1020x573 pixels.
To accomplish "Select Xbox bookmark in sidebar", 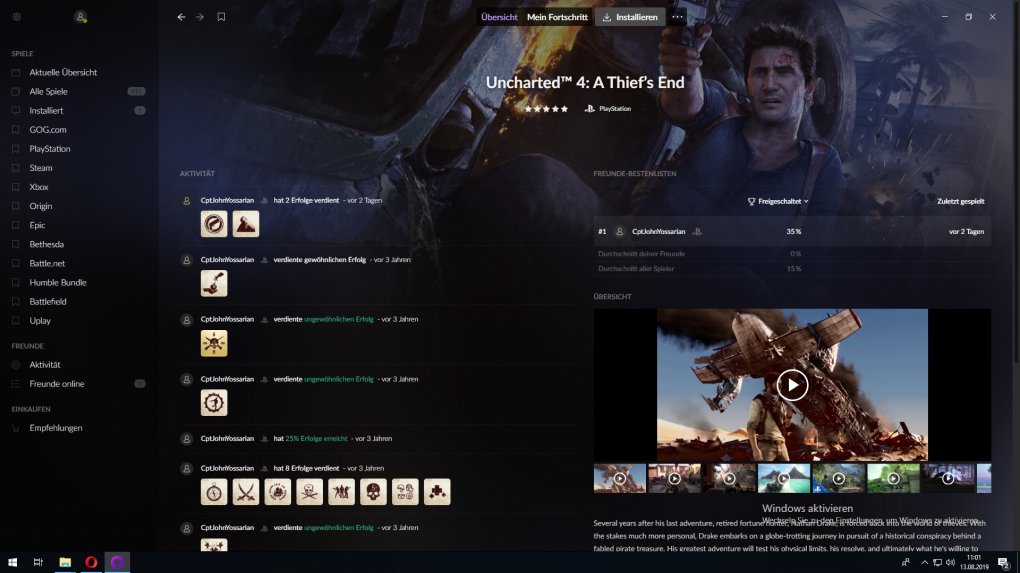I will click(x=38, y=187).
